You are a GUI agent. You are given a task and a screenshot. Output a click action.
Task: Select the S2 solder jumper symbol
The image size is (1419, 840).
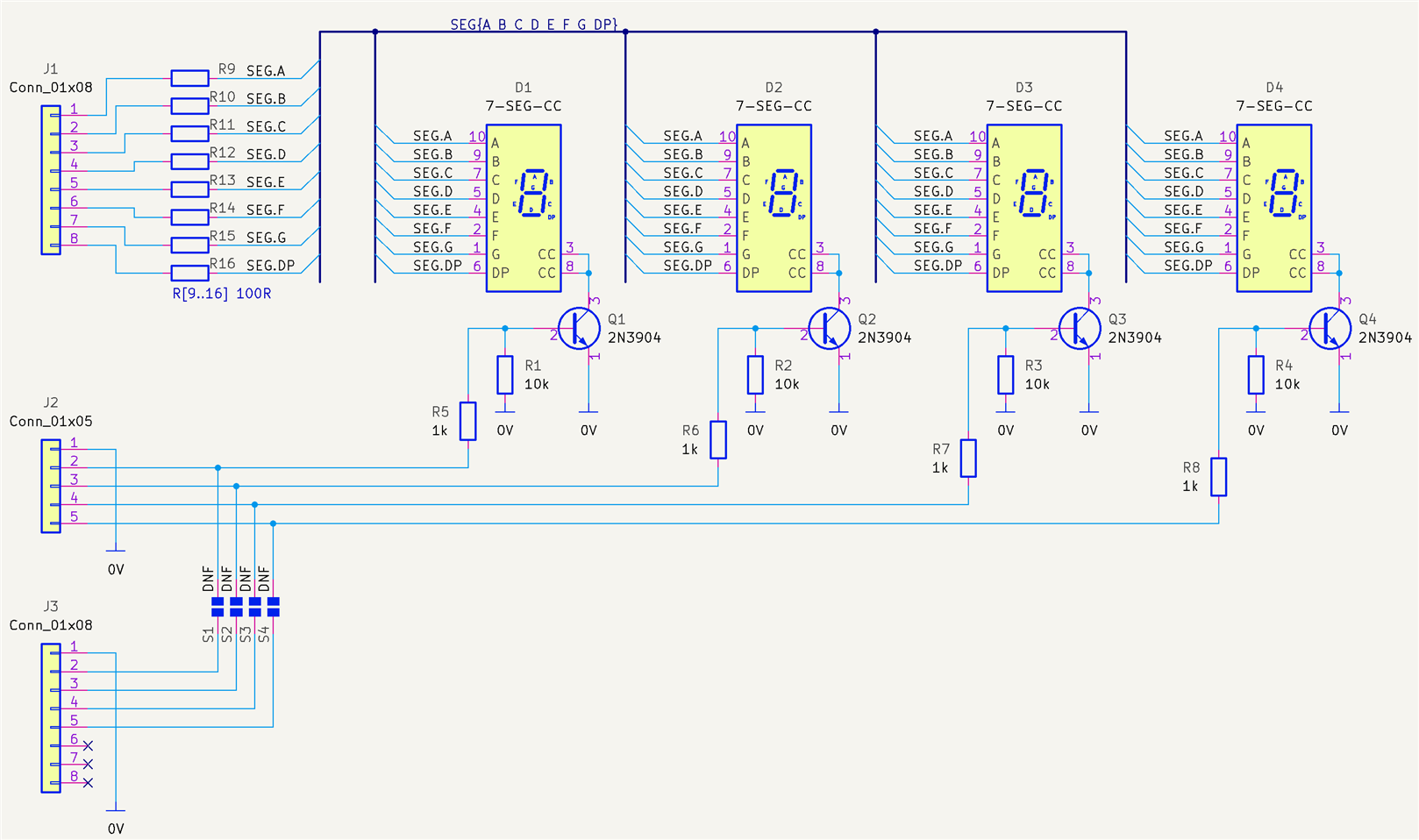[x=236, y=607]
